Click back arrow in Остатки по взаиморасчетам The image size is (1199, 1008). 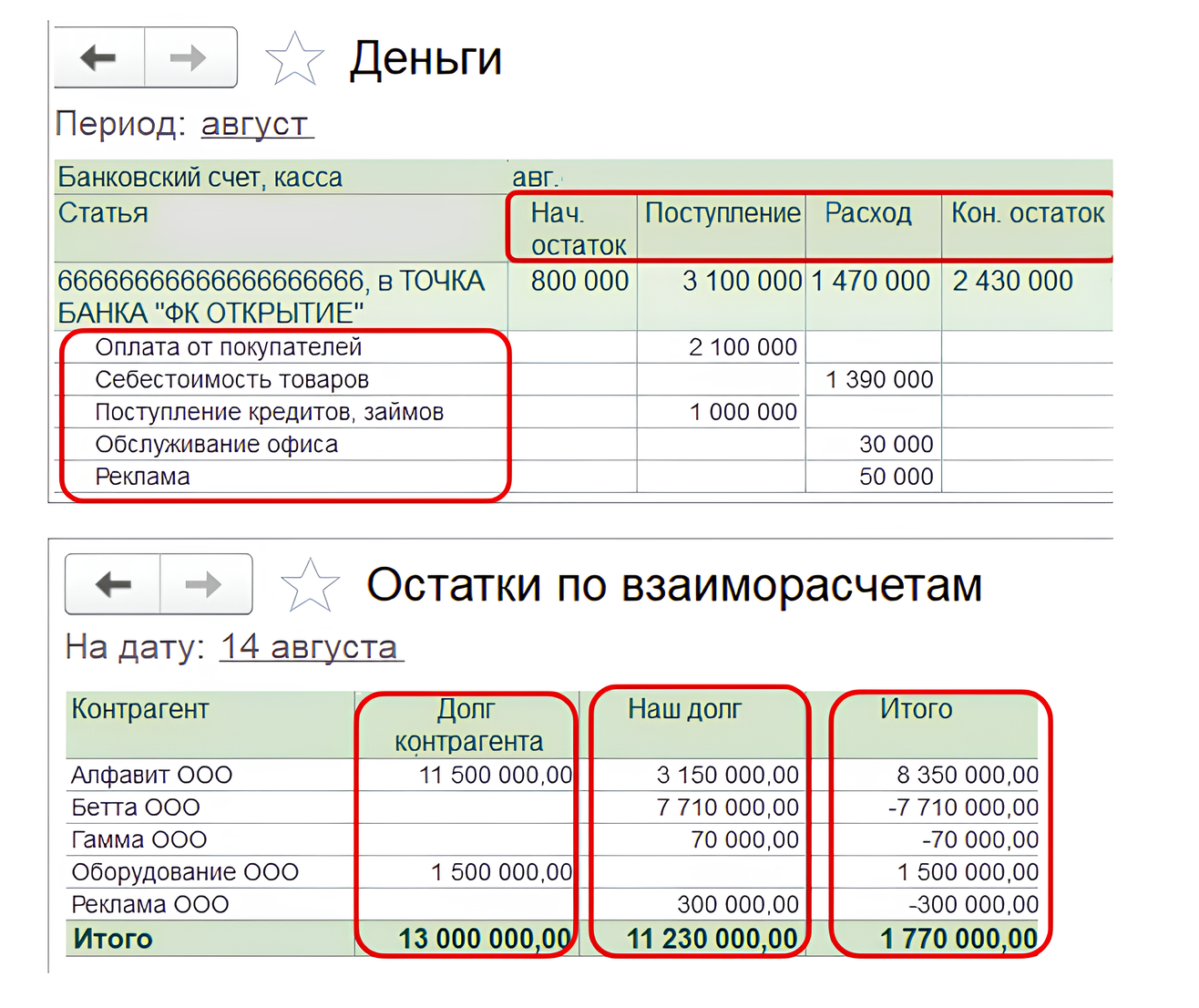pos(113,584)
